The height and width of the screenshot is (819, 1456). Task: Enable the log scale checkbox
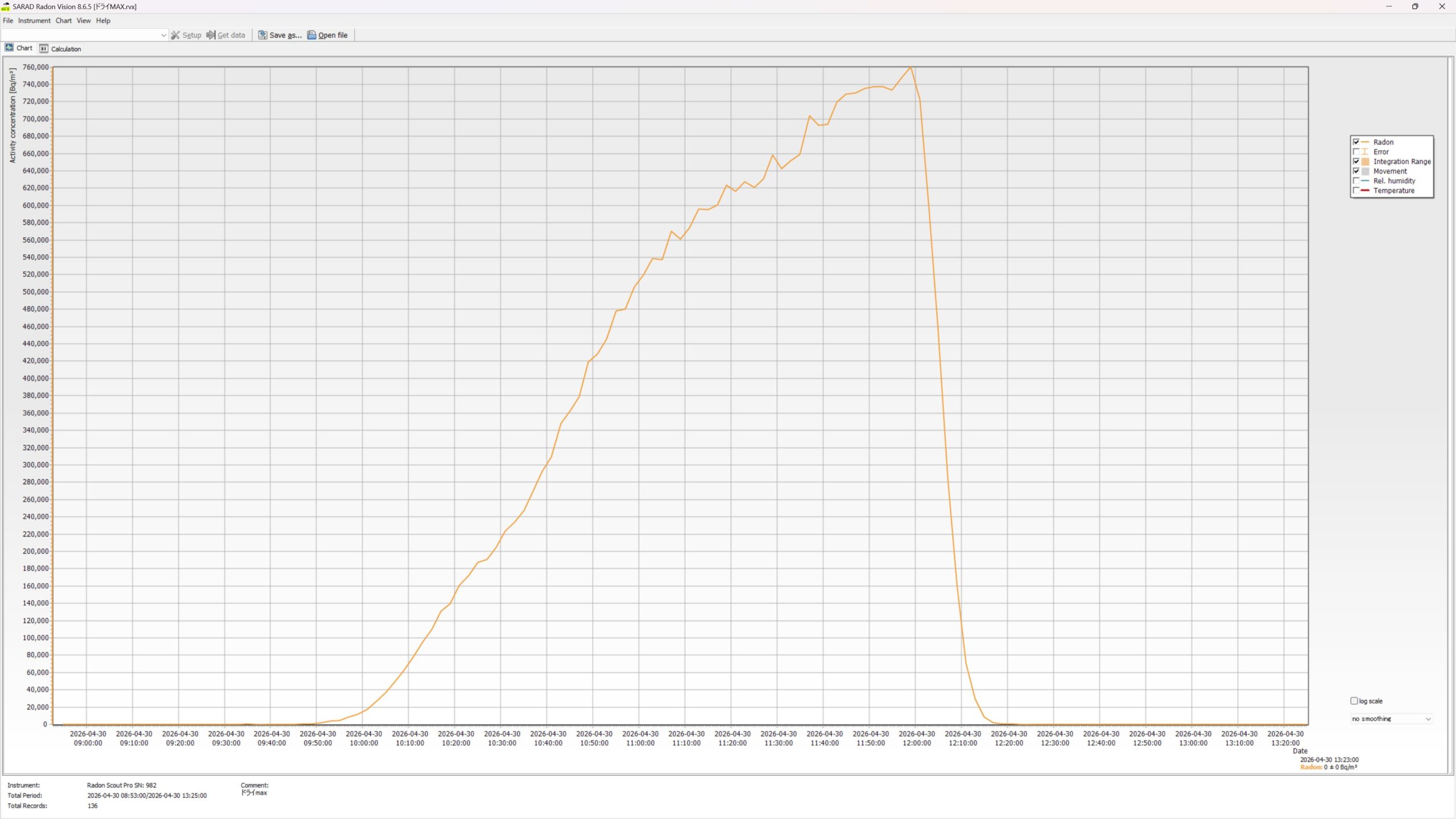pos(1354,701)
